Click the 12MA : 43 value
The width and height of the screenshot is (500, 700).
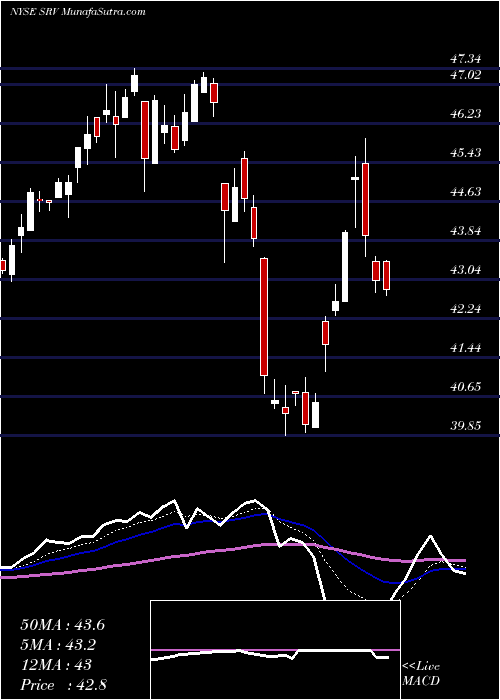pos(56,665)
